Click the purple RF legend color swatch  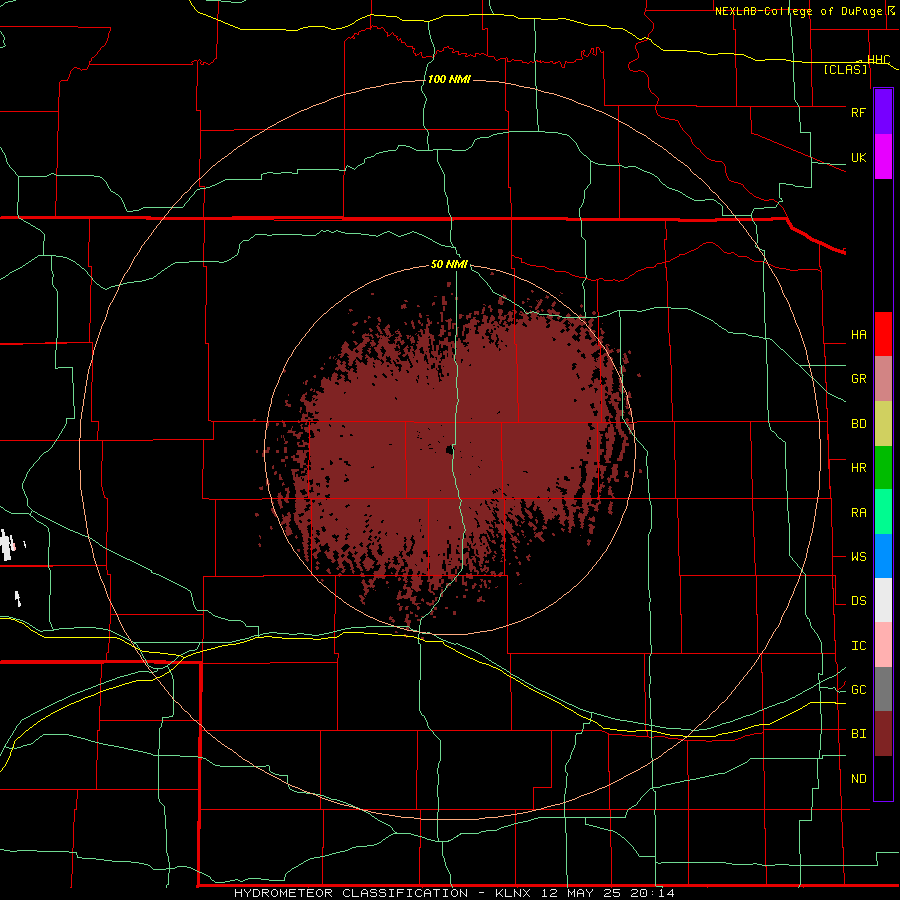click(x=883, y=112)
